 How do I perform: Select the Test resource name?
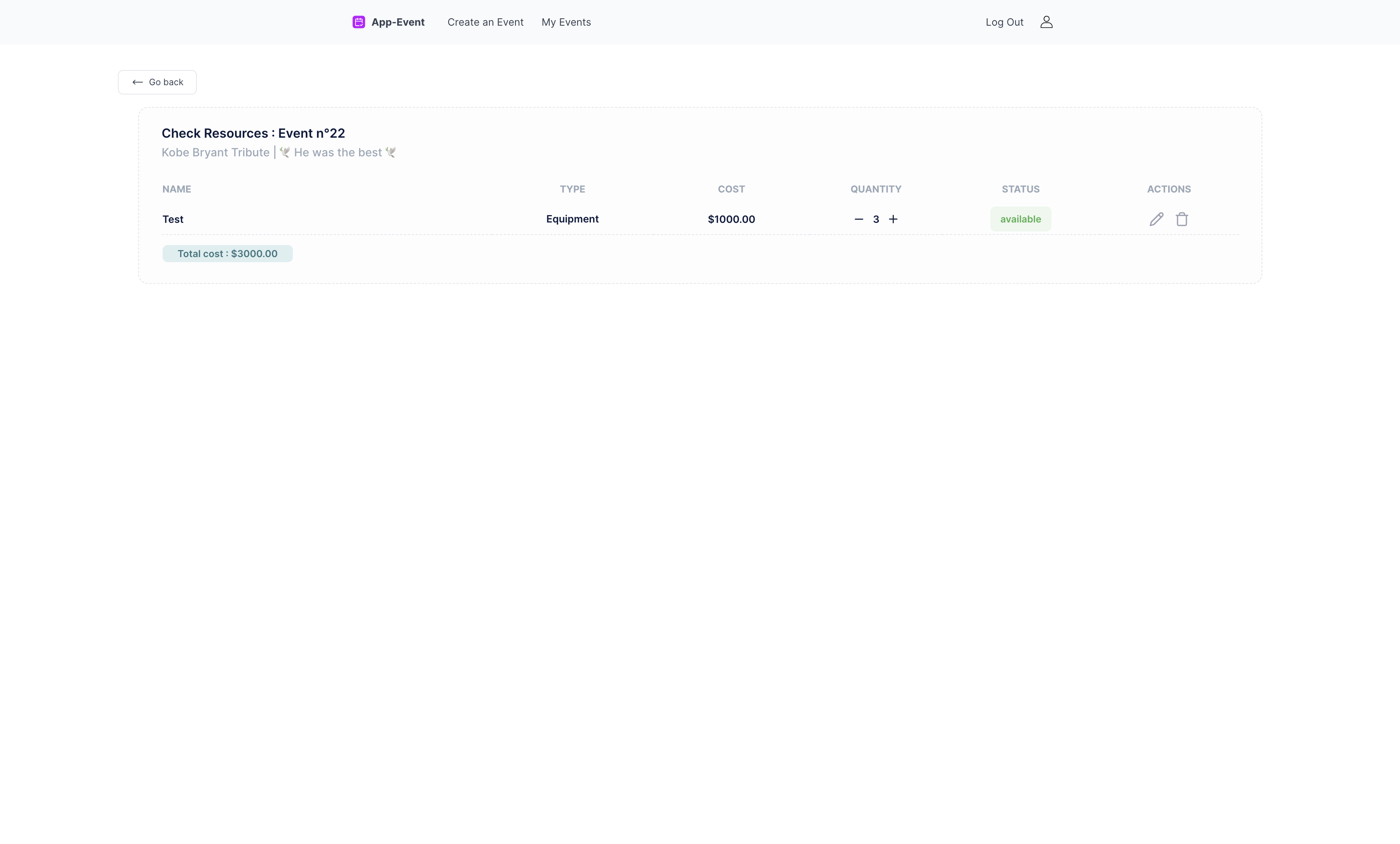(173, 219)
